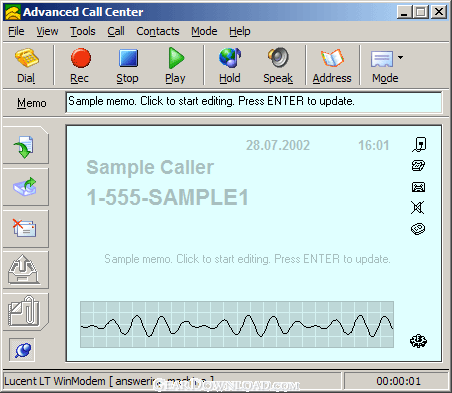Viewport: 452px width, 393px height.
Task: Click into the Memo text field
Action: 254,102
